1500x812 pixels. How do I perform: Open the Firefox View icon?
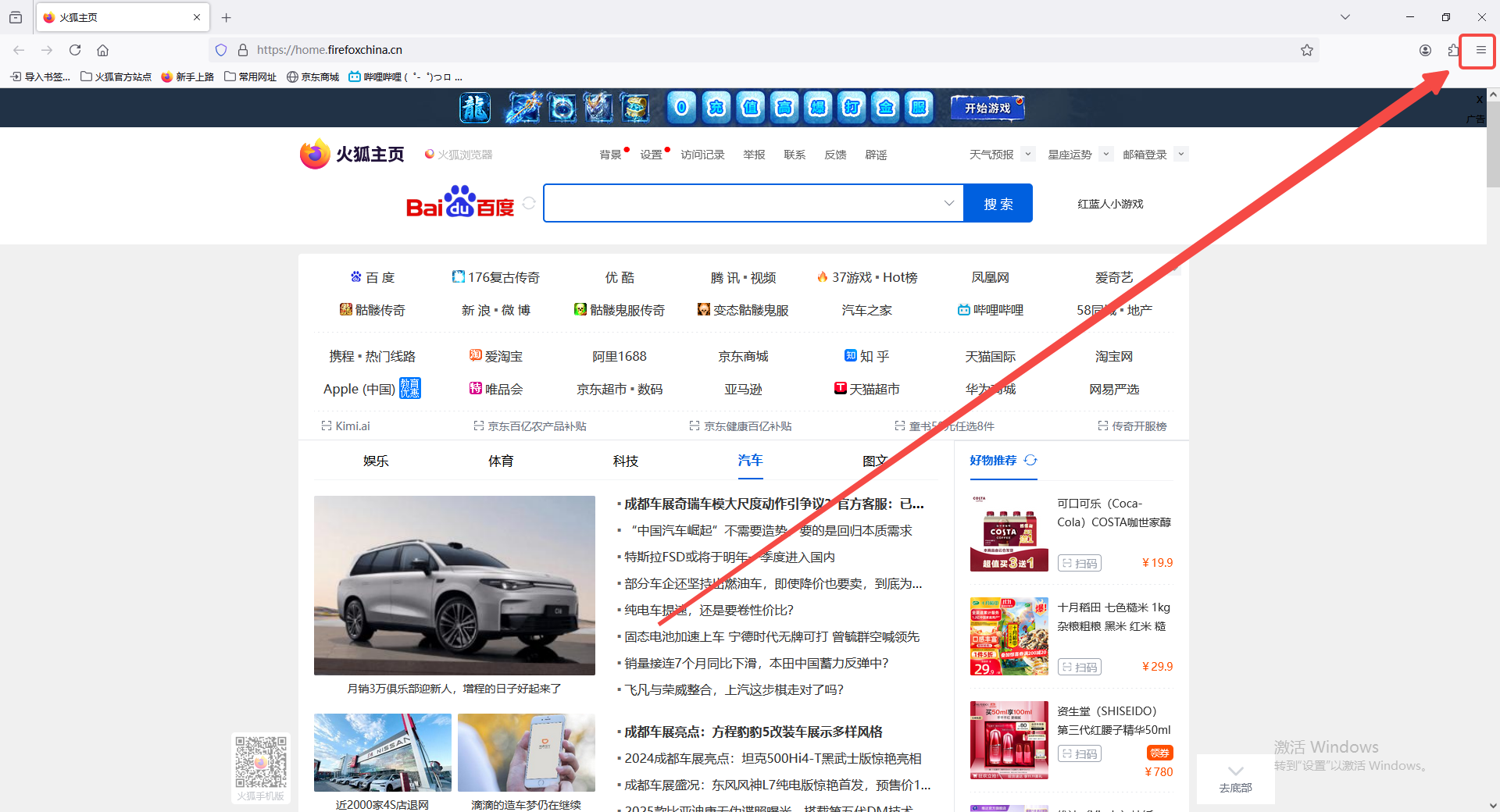(x=16, y=17)
